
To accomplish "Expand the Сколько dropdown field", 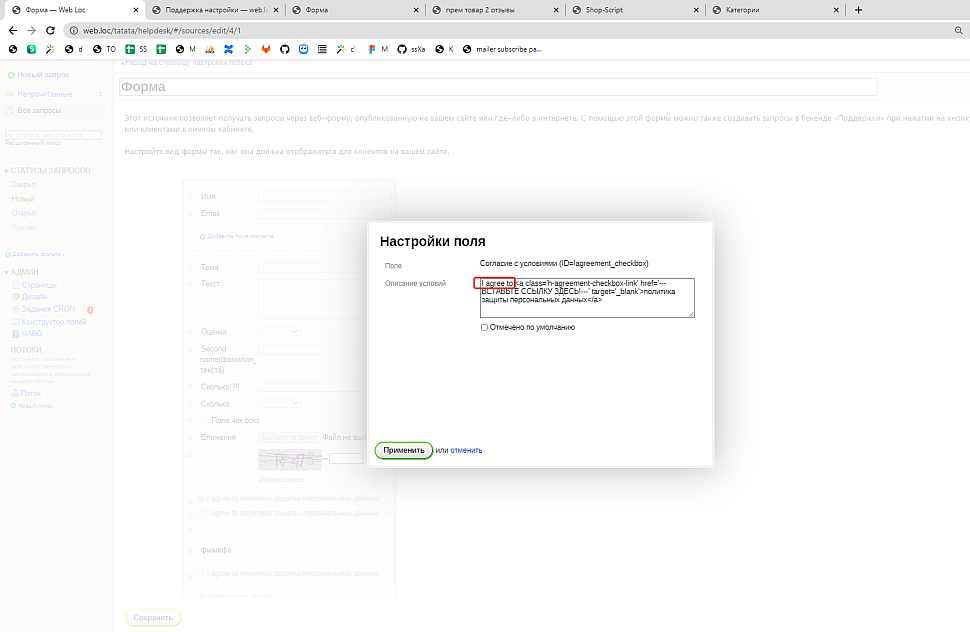I will pyautogui.click(x=279, y=403).
